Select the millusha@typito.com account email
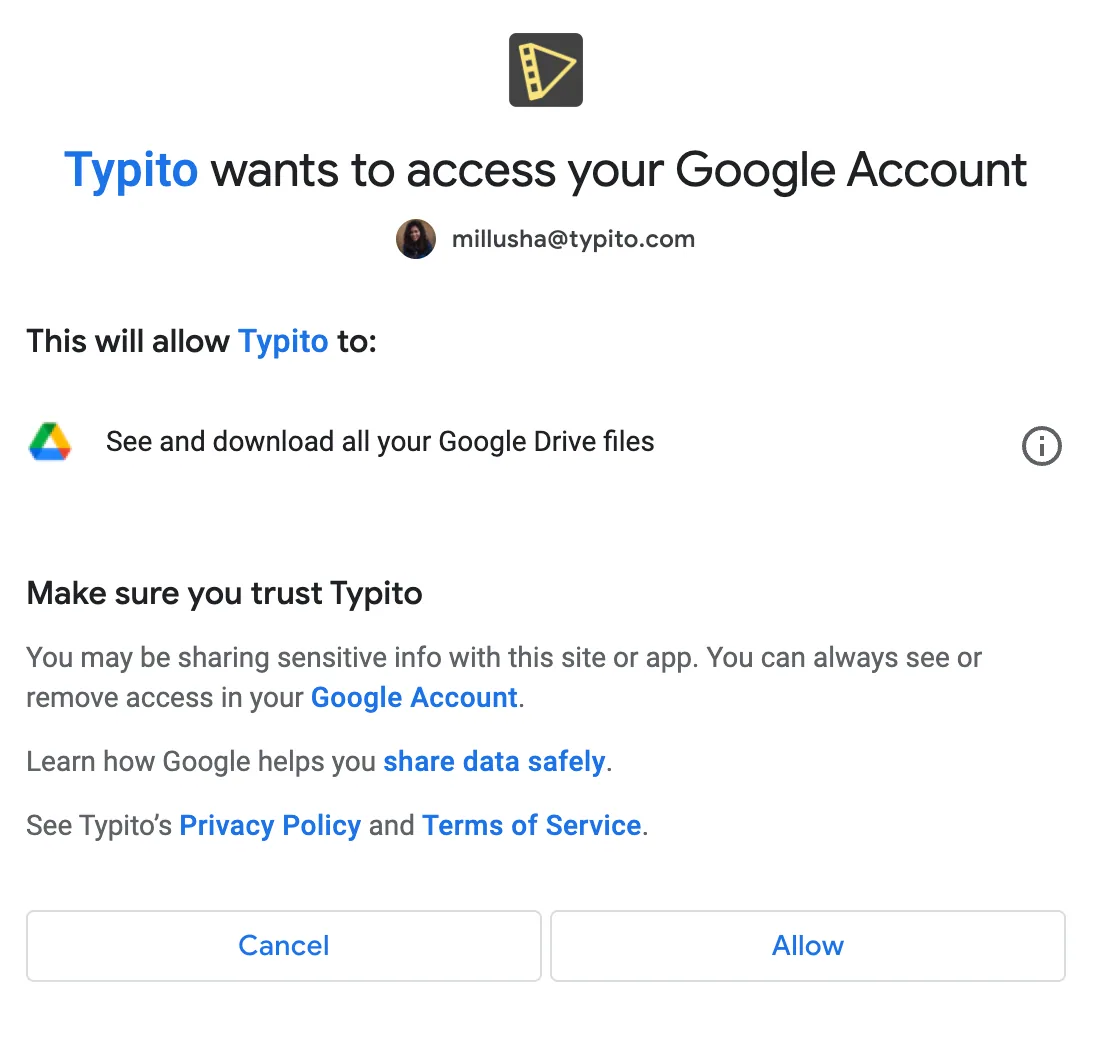The image size is (1104, 1044). pyautogui.click(x=573, y=239)
